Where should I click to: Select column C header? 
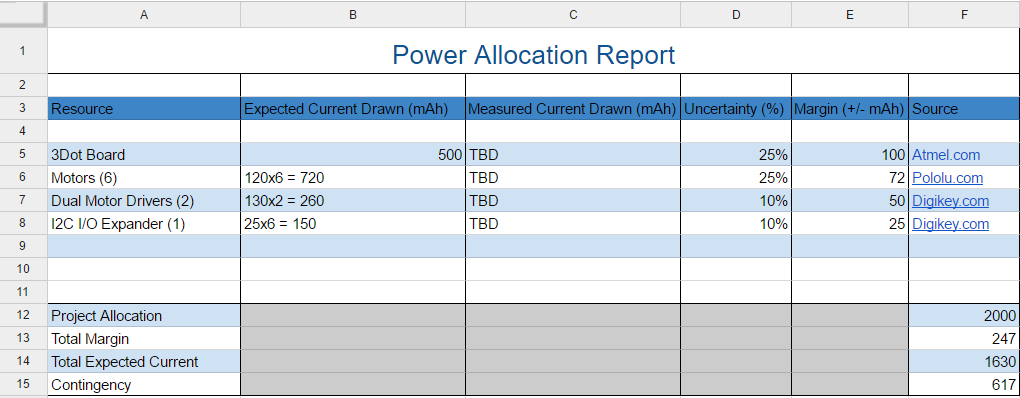(573, 14)
